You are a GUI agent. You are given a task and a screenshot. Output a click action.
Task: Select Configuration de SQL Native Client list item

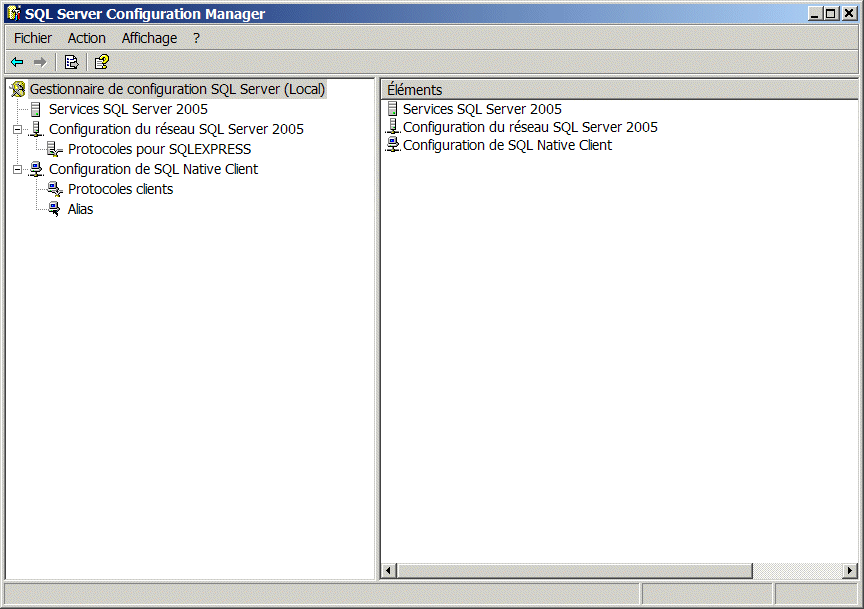click(507, 145)
